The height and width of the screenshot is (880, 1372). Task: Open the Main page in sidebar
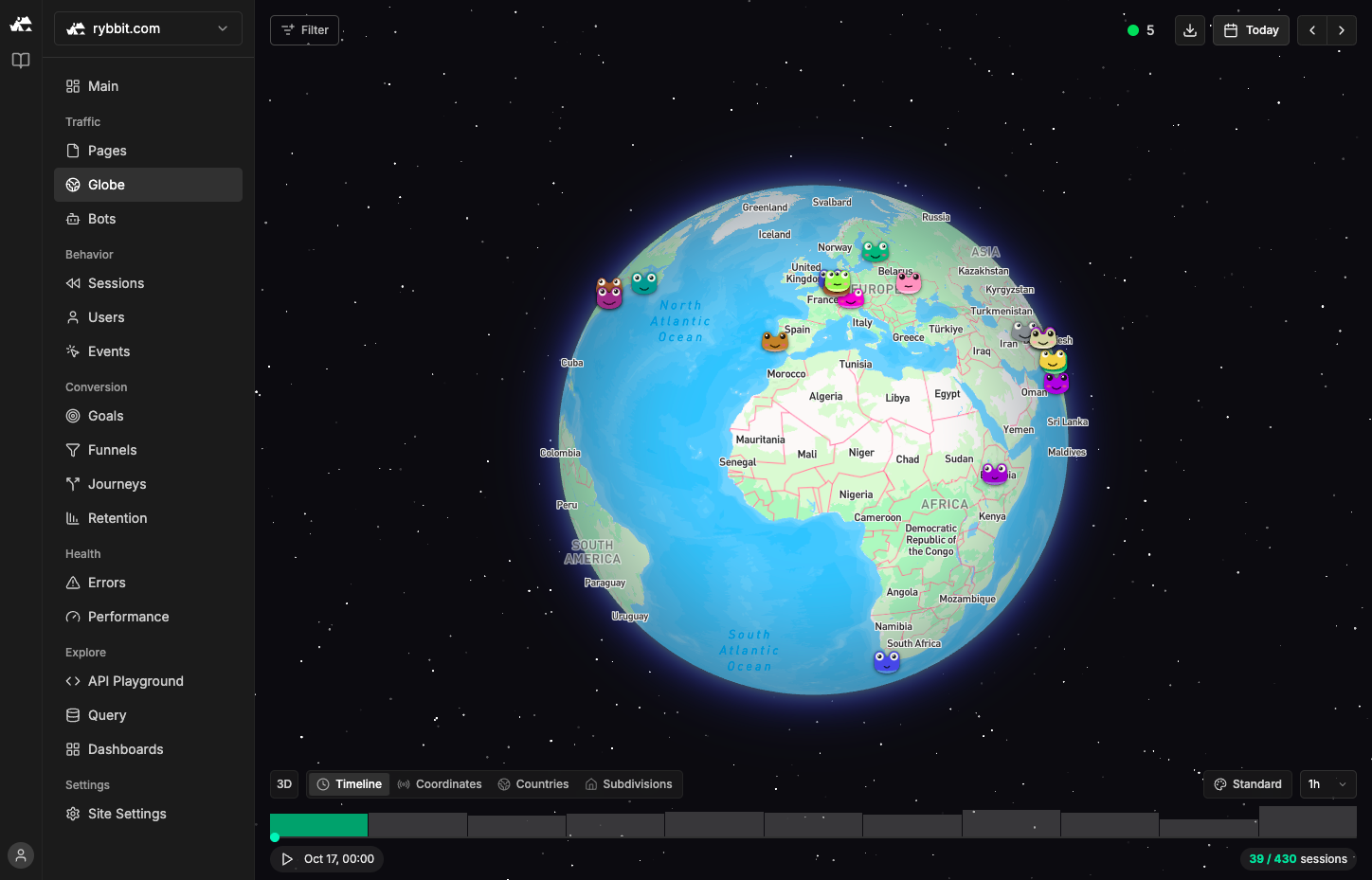pyautogui.click(x=148, y=86)
